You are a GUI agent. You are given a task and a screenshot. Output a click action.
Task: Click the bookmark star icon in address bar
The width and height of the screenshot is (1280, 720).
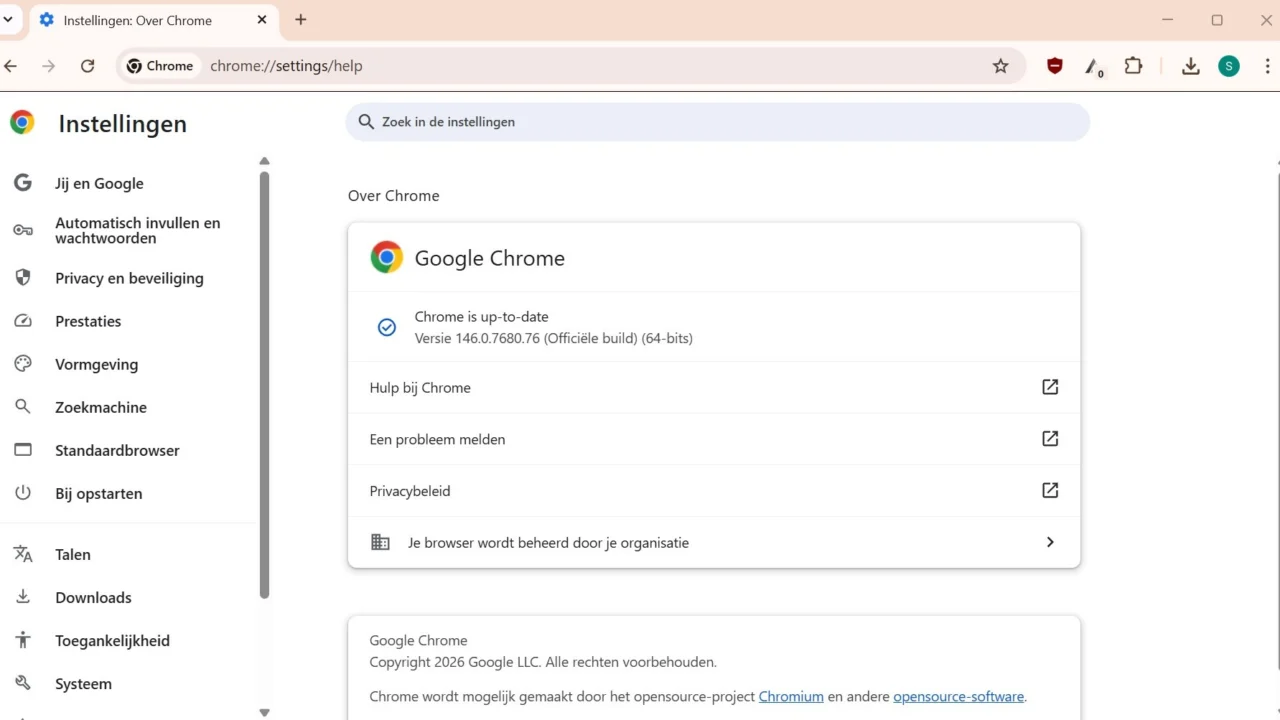(1000, 66)
